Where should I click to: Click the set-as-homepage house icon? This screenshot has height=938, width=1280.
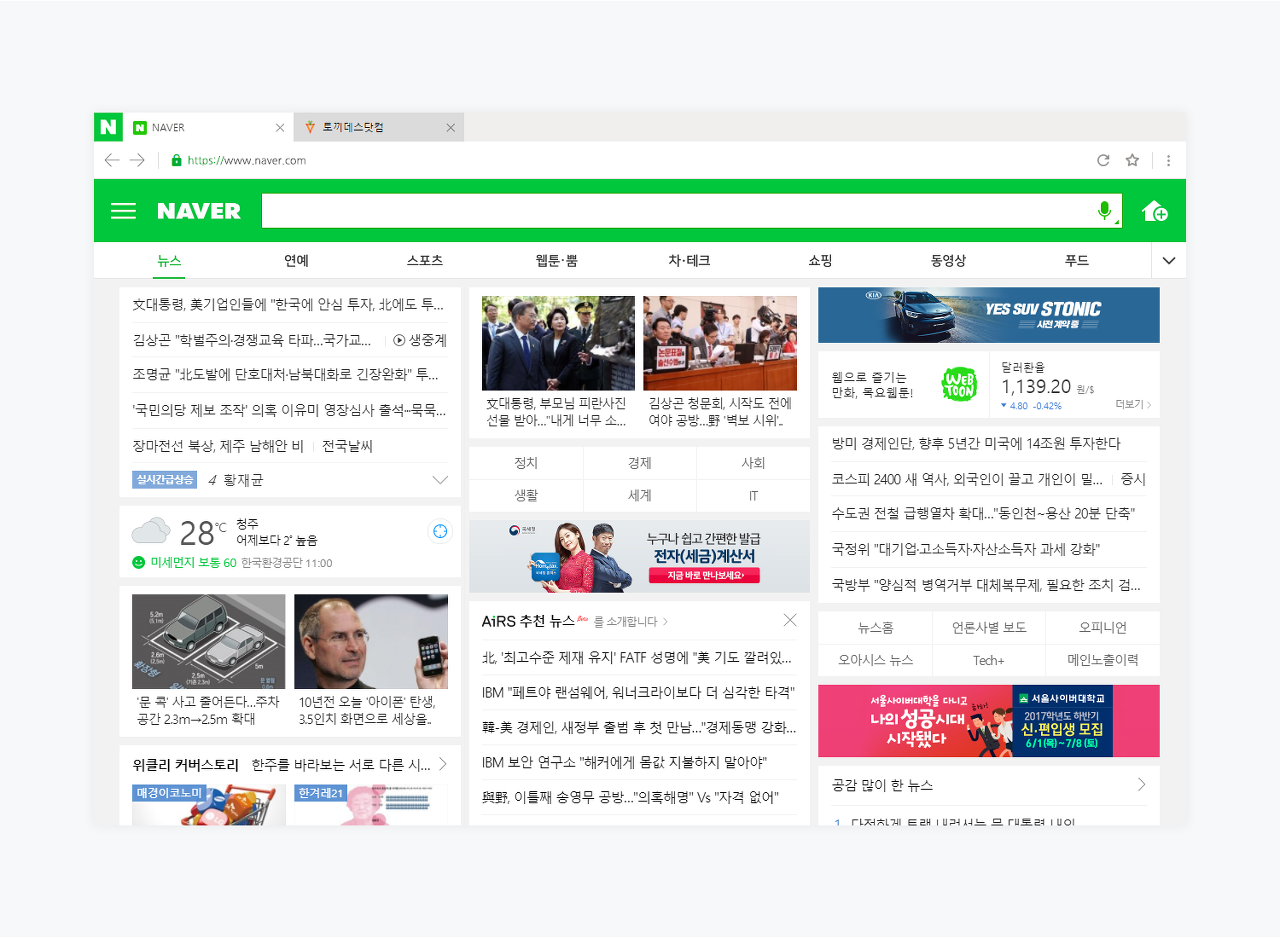pyautogui.click(x=1155, y=211)
